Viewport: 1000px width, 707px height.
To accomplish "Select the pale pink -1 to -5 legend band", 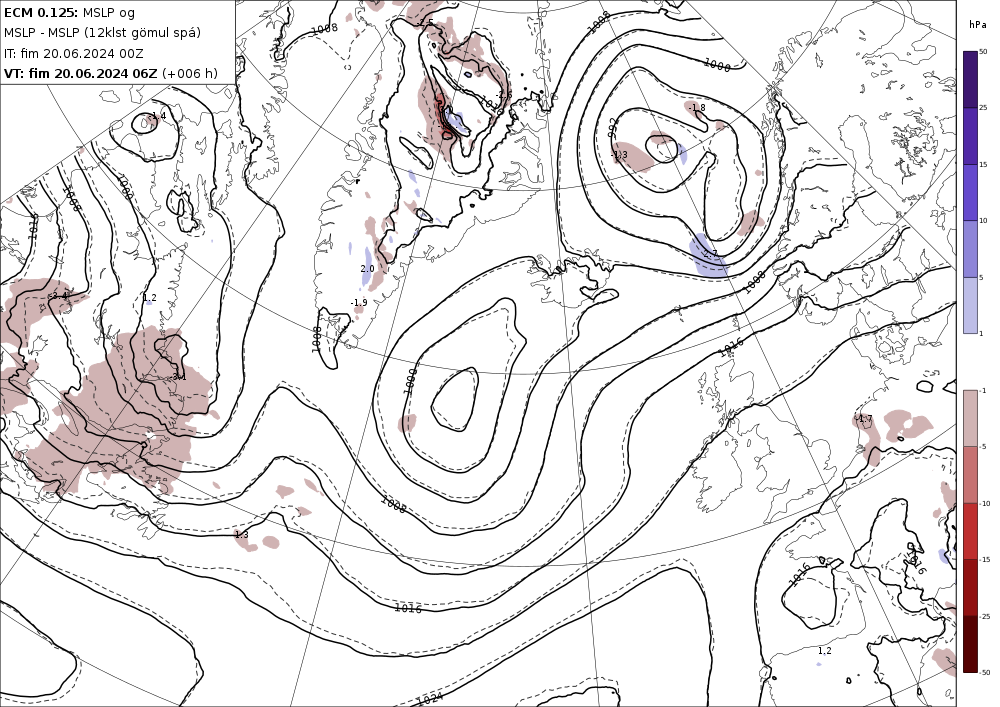I will coord(970,418).
